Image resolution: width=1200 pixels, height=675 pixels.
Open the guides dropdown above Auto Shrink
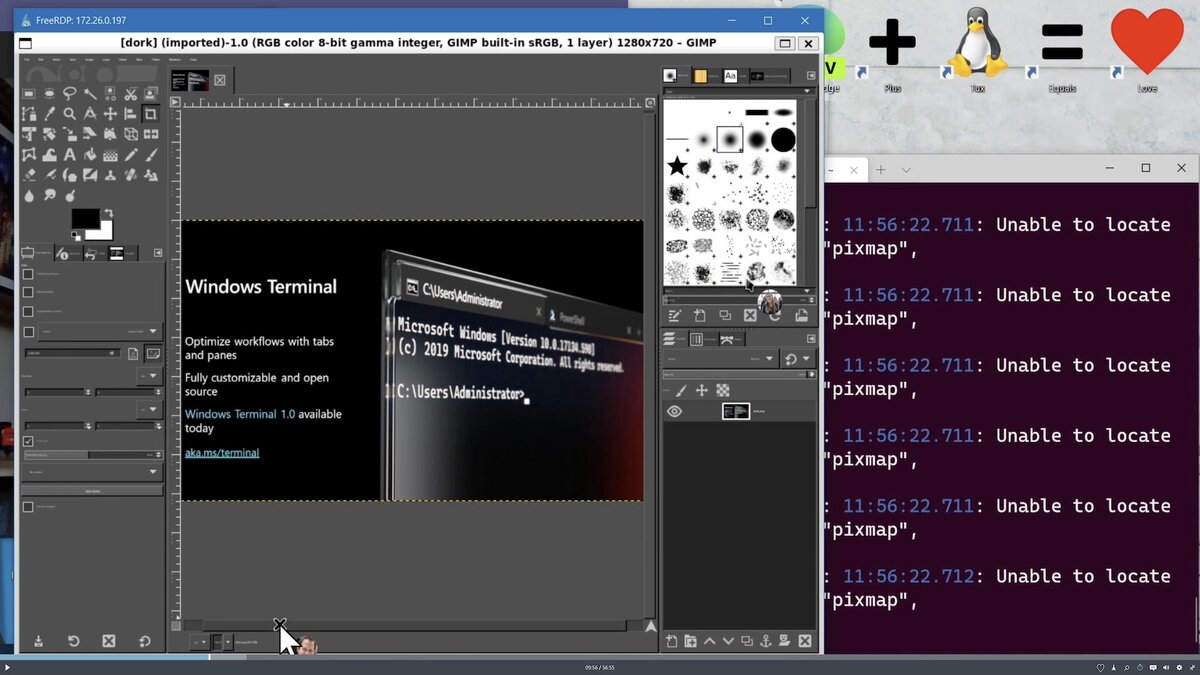coord(92,472)
